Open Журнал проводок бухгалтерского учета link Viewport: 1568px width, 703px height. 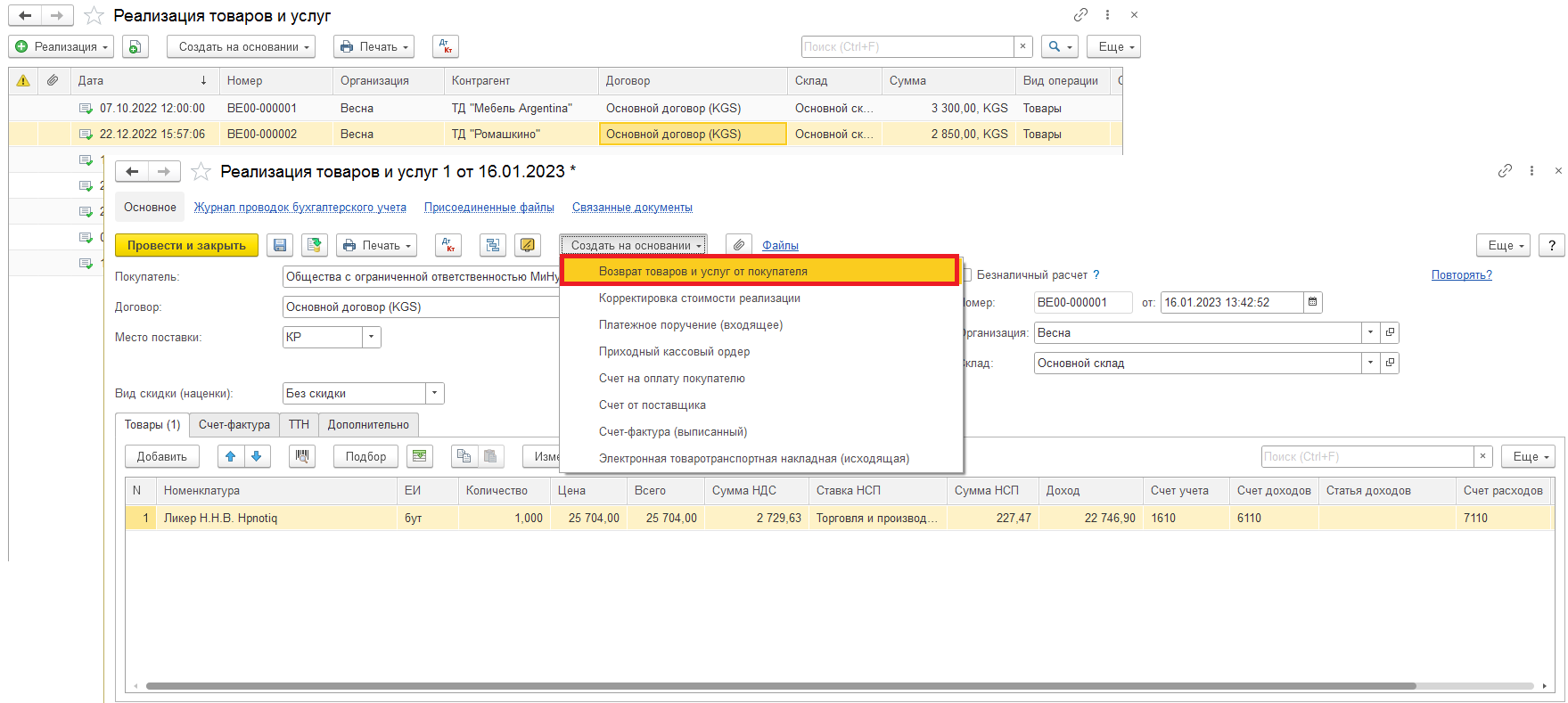coord(300,207)
